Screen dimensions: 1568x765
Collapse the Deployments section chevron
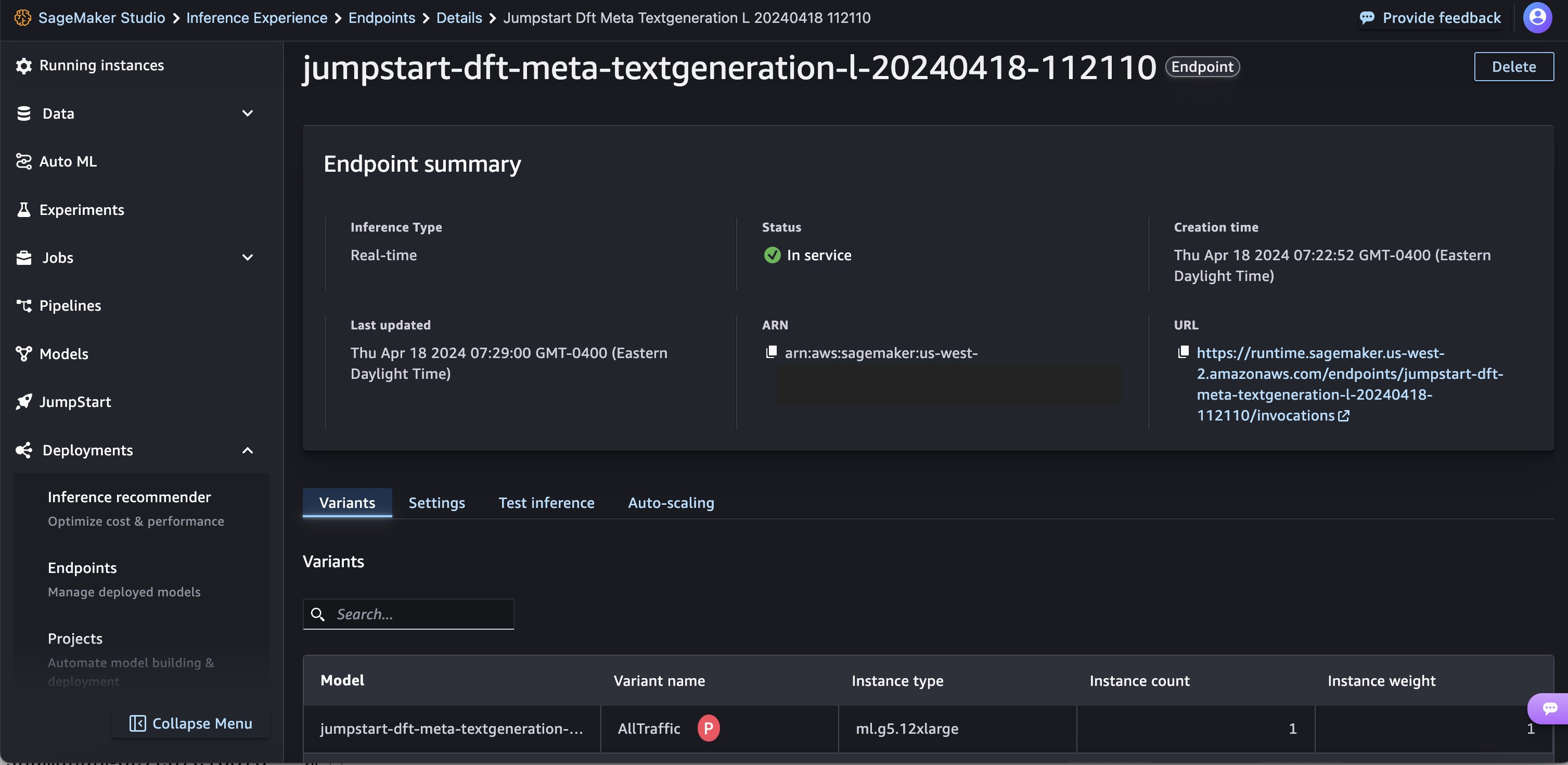[247, 451]
